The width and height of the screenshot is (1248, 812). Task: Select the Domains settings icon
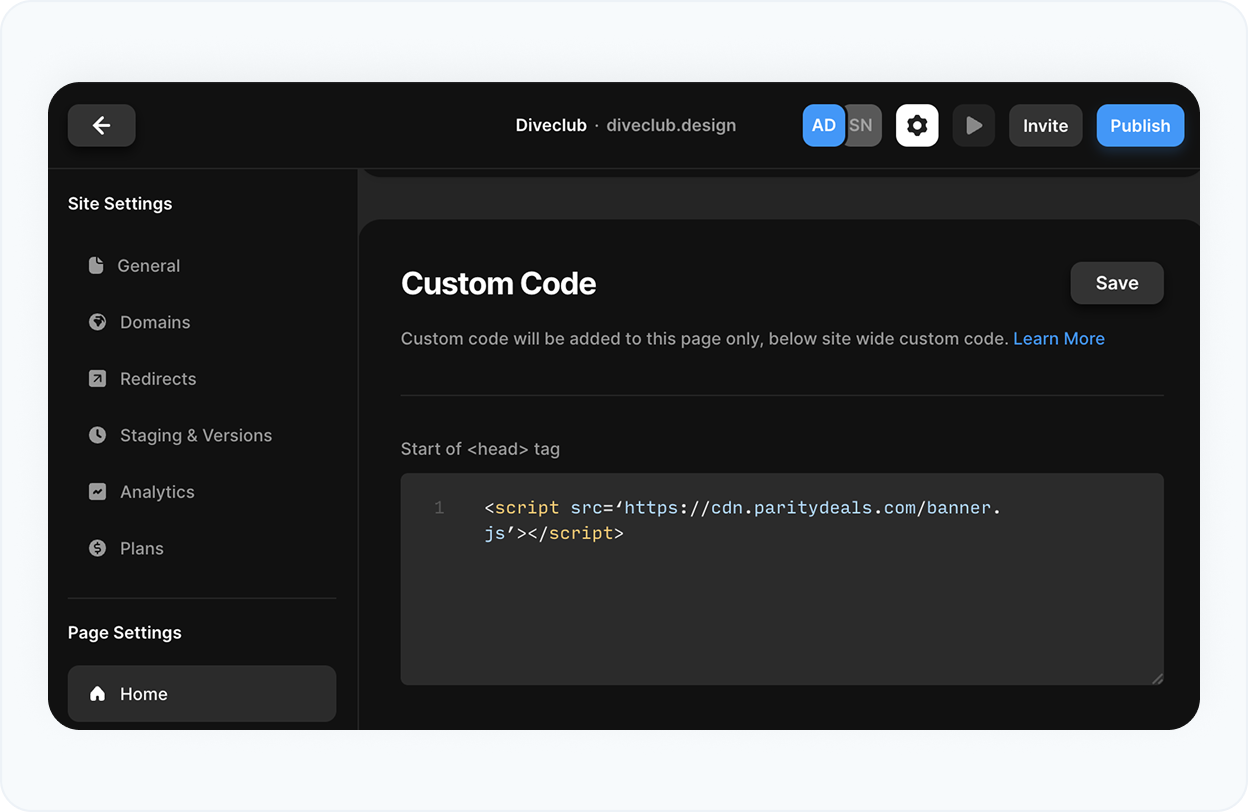point(97,321)
